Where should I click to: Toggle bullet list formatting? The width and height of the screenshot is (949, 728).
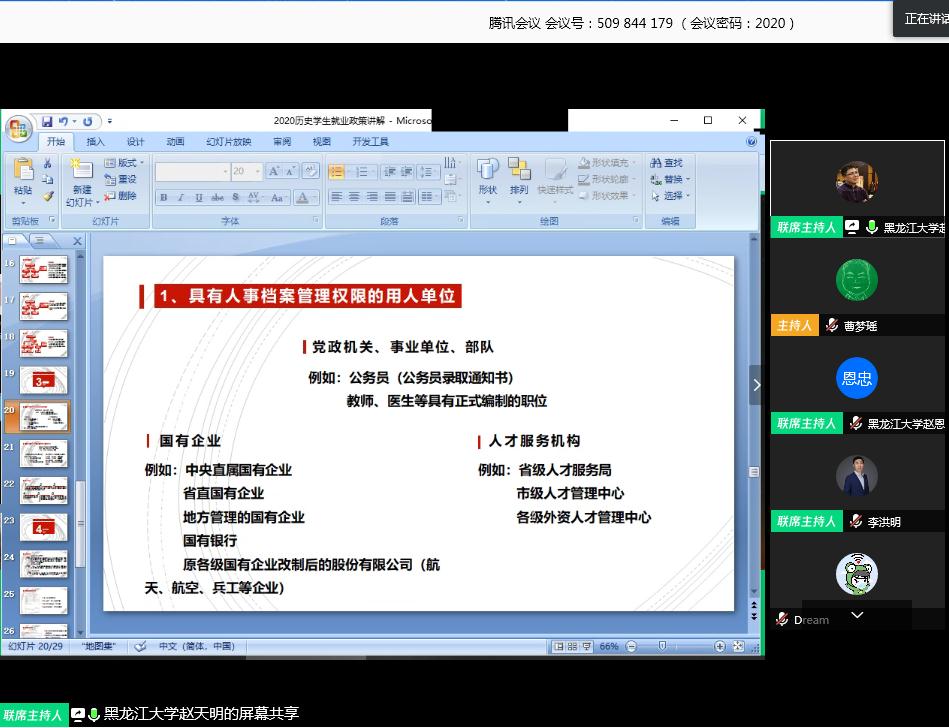[x=337, y=172]
